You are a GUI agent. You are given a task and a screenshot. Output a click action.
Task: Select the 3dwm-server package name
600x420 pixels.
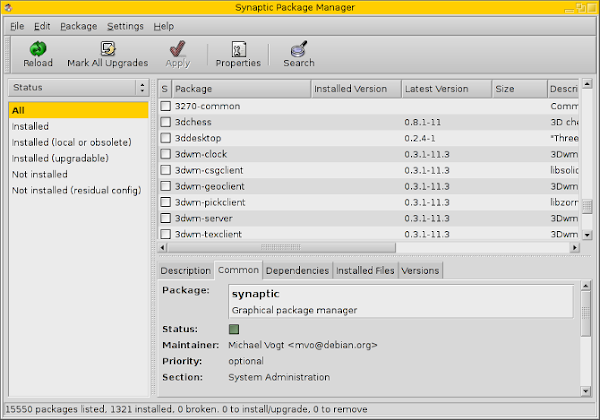pyautogui.click(x=204, y=218)
